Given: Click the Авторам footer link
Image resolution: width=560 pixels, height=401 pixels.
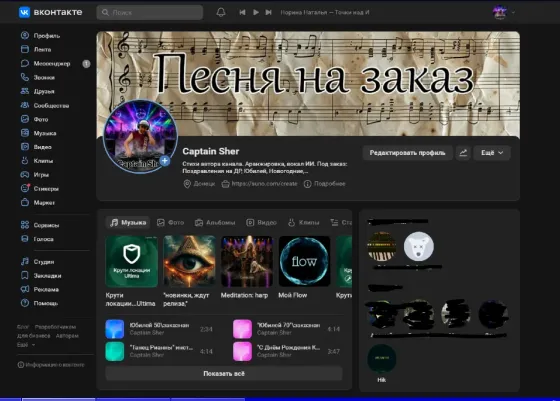Looking at the screenshot, I should click(x=67, y=336).
